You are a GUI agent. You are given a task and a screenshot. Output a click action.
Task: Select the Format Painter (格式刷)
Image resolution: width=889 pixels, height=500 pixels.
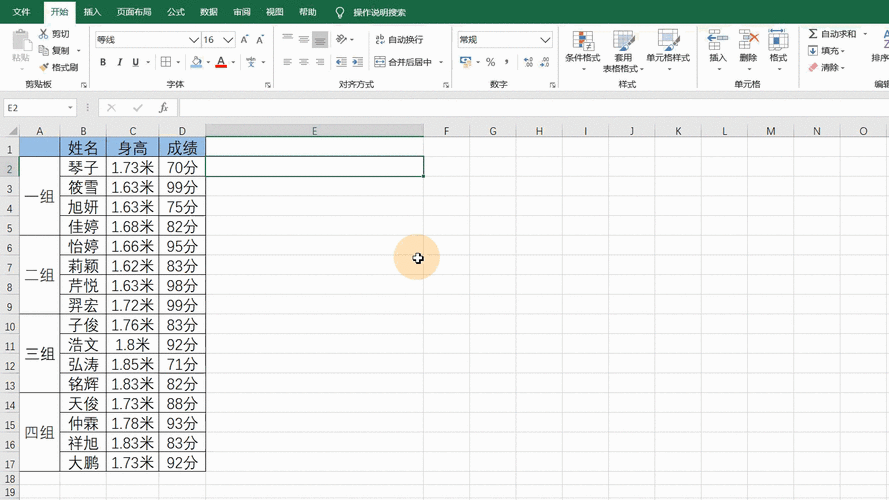coord(58,67)
